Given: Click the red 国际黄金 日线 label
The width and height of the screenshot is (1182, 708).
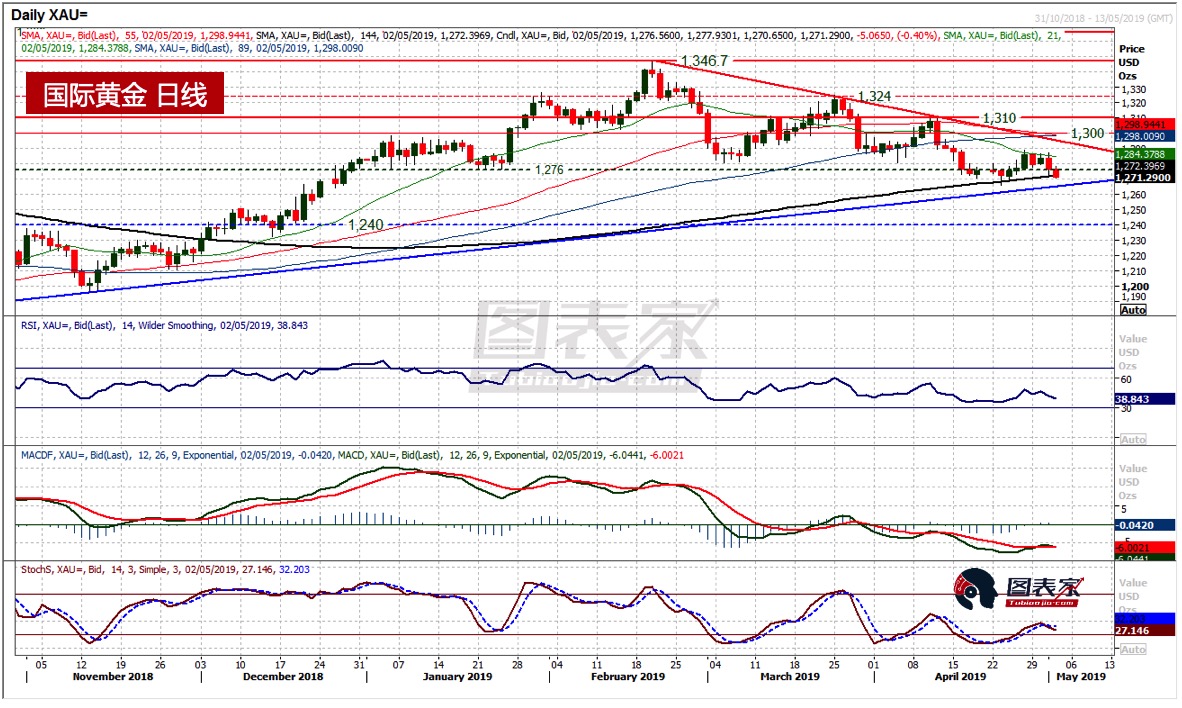Looking at the screenshot, I should coord(125,96).
